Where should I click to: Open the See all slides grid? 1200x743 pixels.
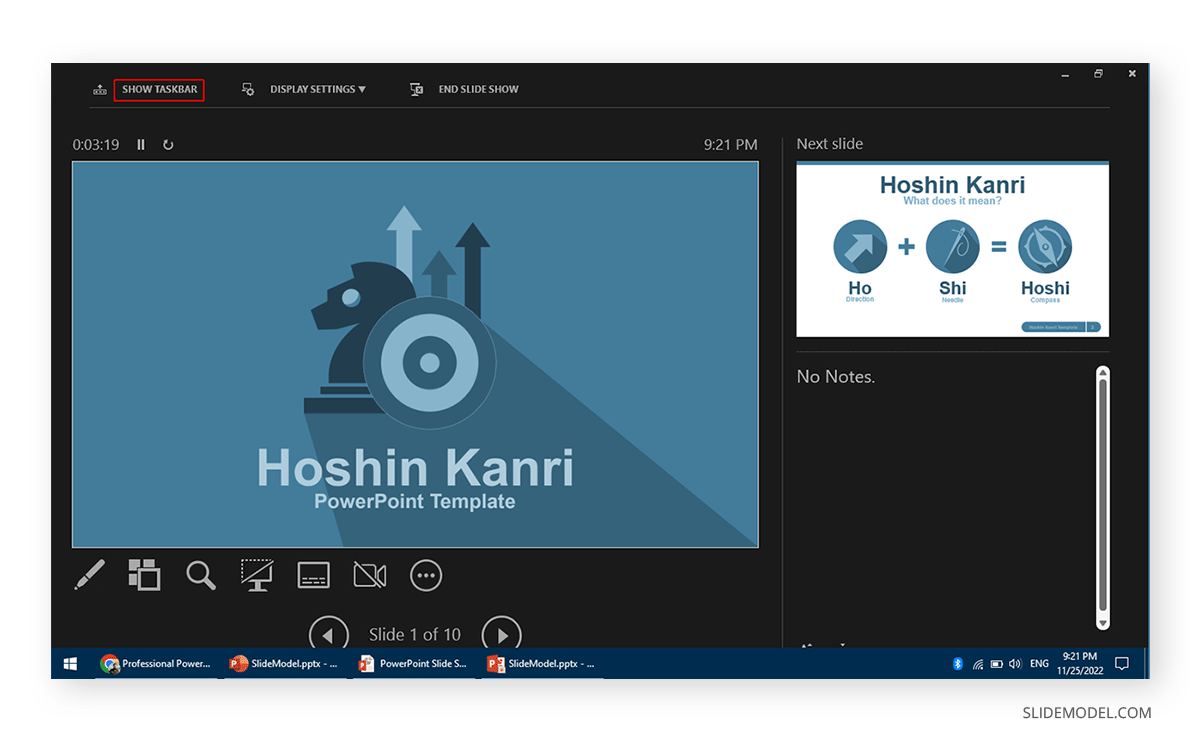click(x=144, y=575)
